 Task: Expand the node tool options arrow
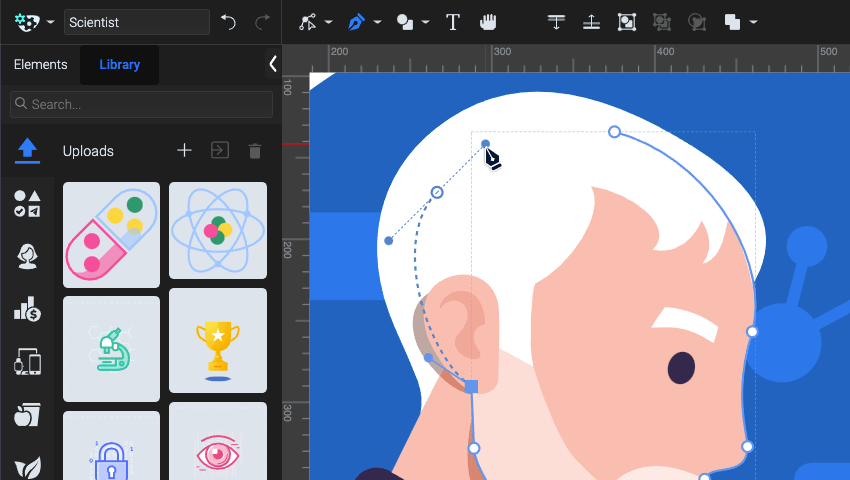(329, 22)
